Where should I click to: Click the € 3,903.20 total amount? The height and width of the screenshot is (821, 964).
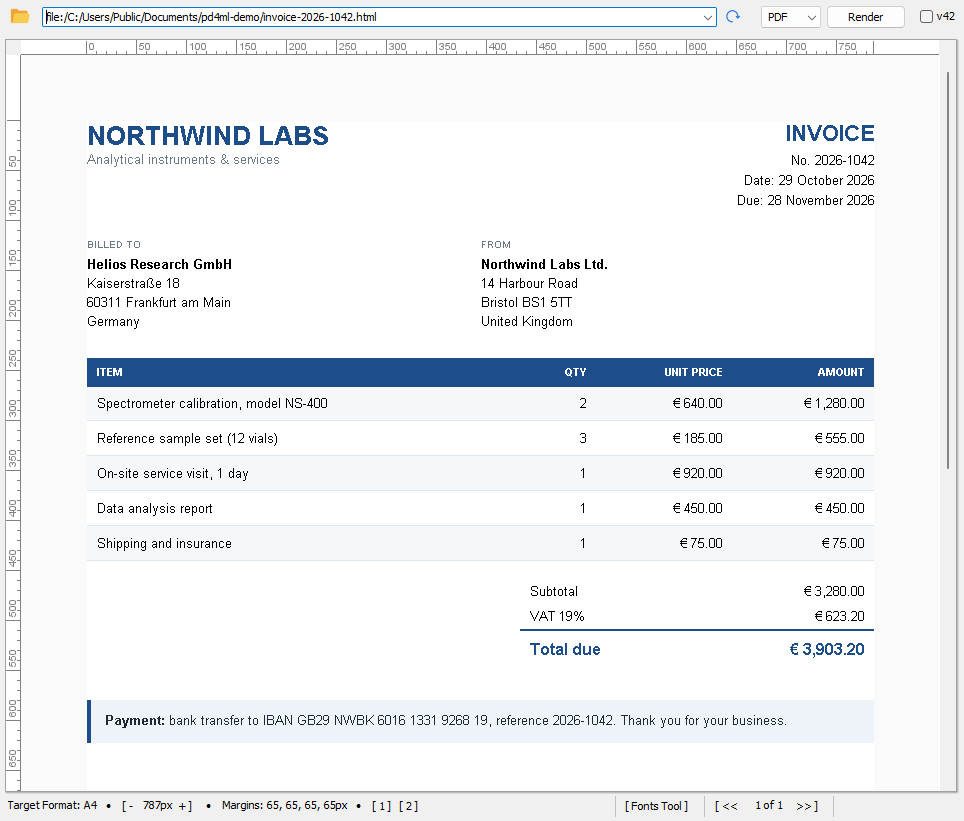827,649
